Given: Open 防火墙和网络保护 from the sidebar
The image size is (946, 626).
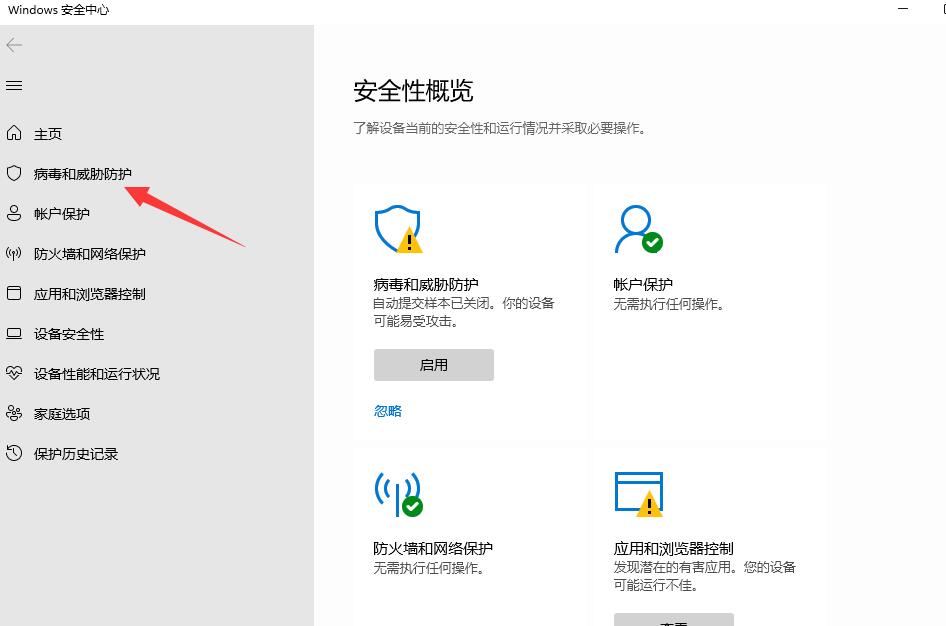Looking at the screenshot, I should (x=90, y=254).
